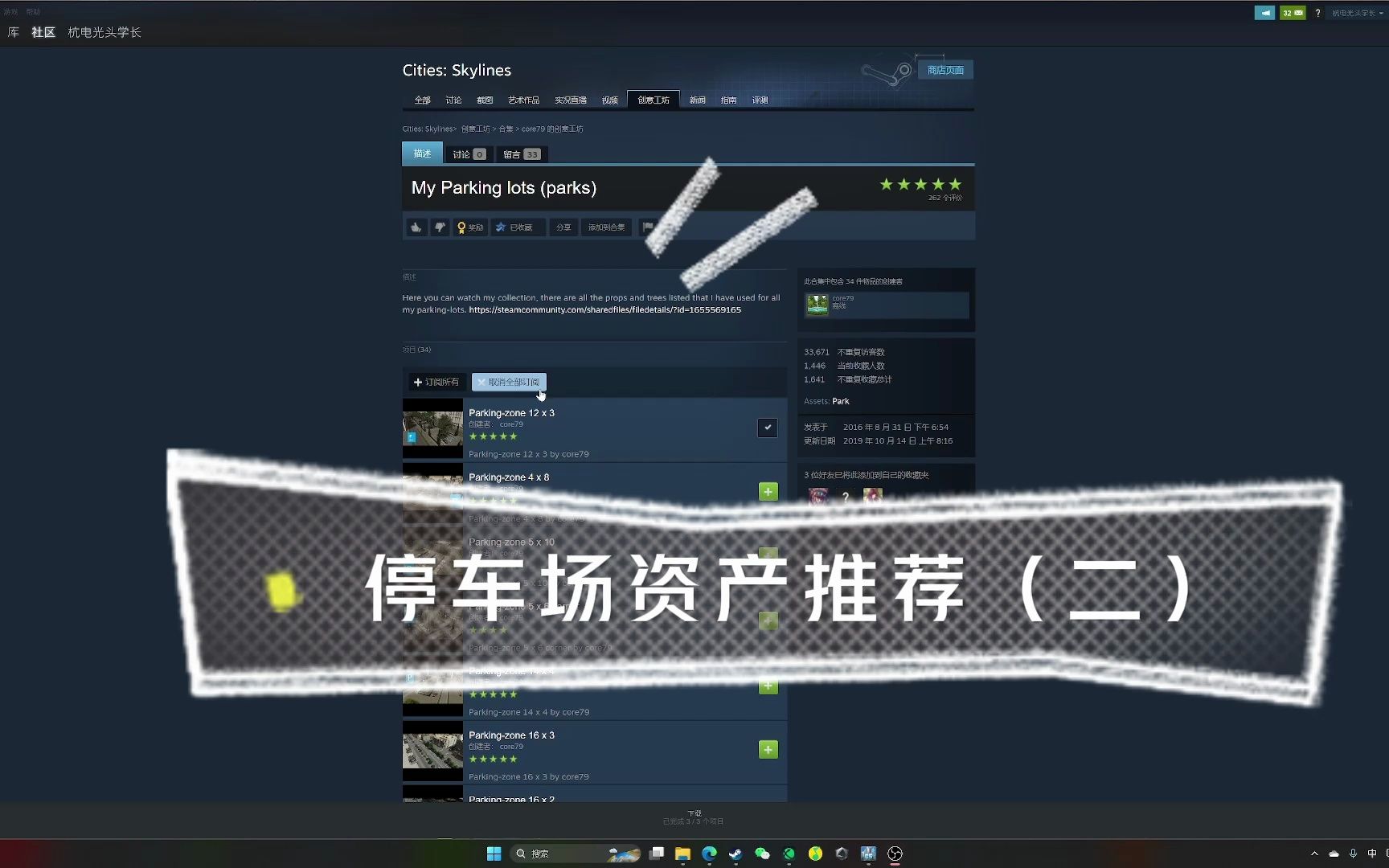Open OBS Studio from the taskbar
This screenshot has width=1389, height=868.
tap(895, 854)
